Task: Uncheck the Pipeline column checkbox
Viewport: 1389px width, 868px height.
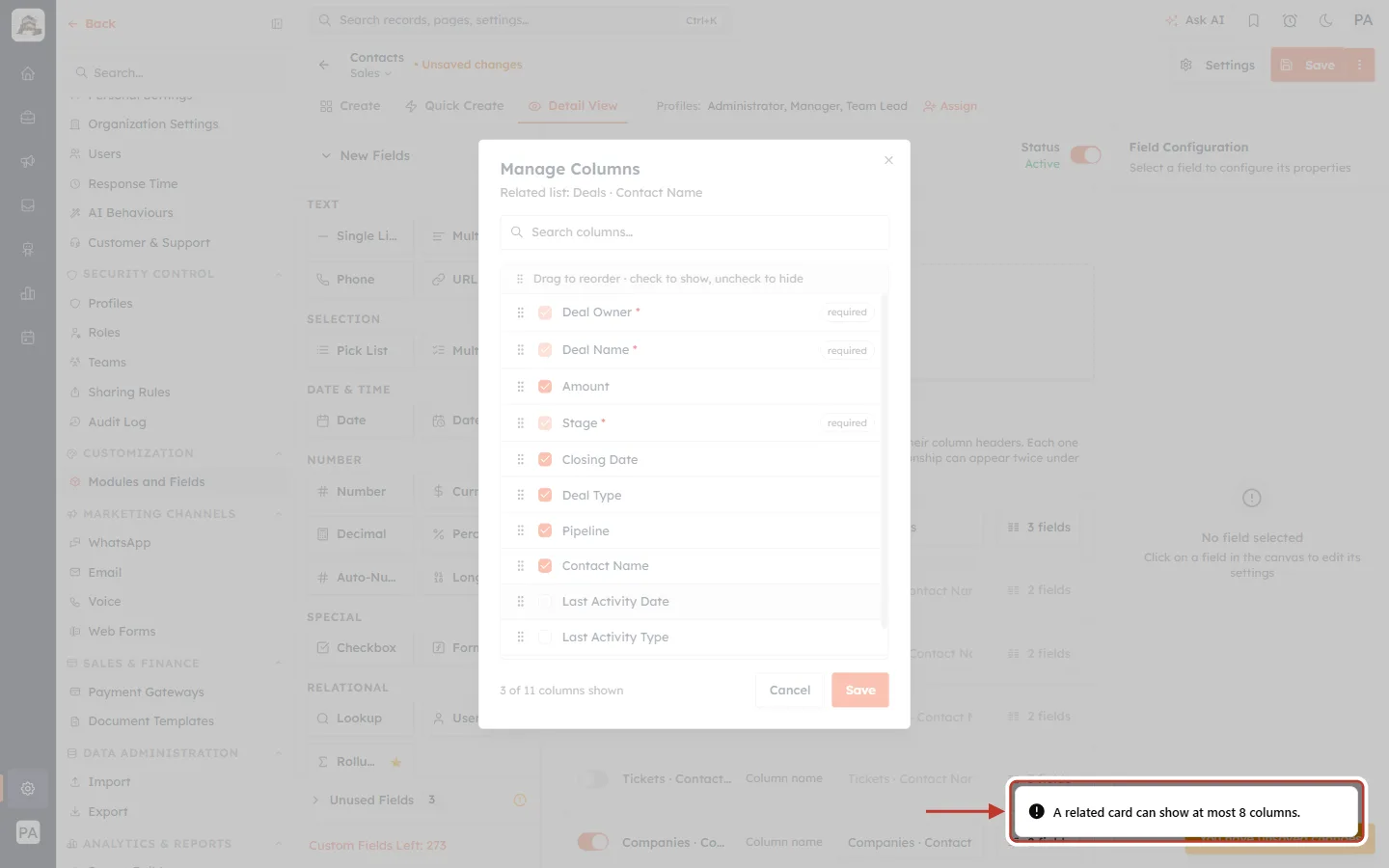Action: (x=545, y=530)
